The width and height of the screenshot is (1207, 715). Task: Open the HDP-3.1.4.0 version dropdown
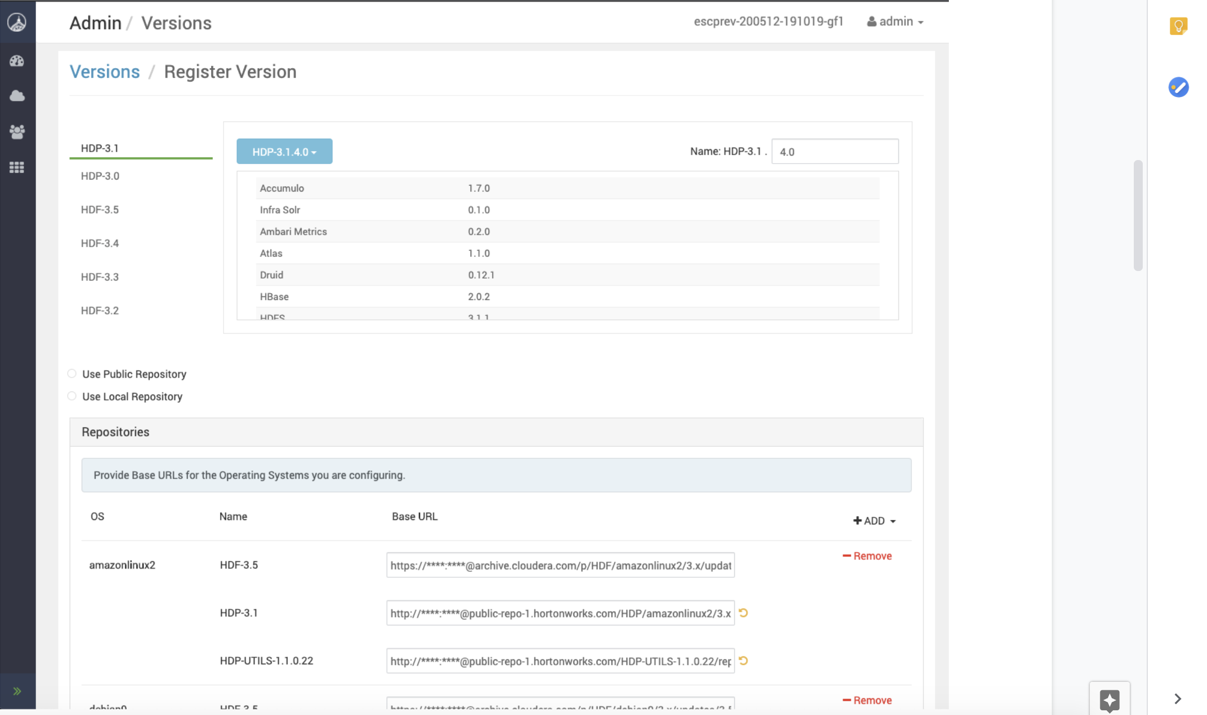(x=284, y=152)
